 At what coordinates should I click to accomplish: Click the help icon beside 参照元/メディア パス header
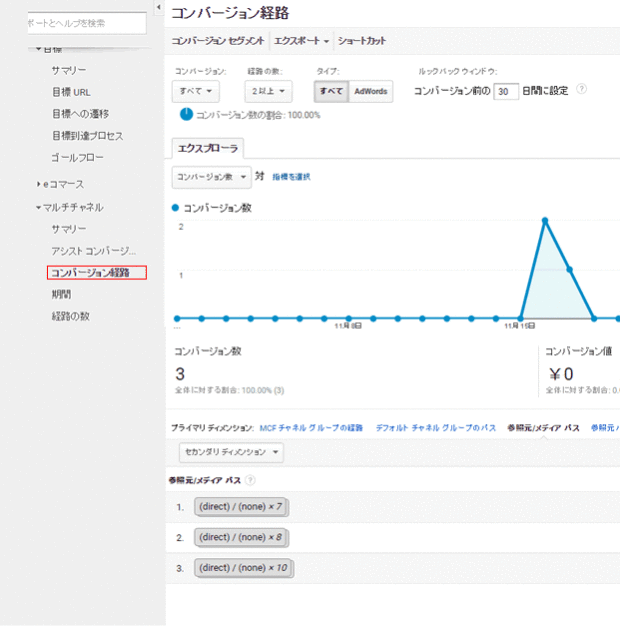[x=250, y=481]
